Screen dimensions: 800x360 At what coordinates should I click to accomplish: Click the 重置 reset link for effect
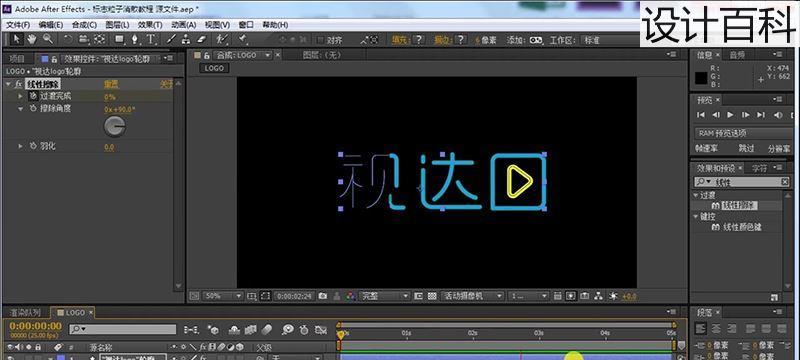coord(111,84)
